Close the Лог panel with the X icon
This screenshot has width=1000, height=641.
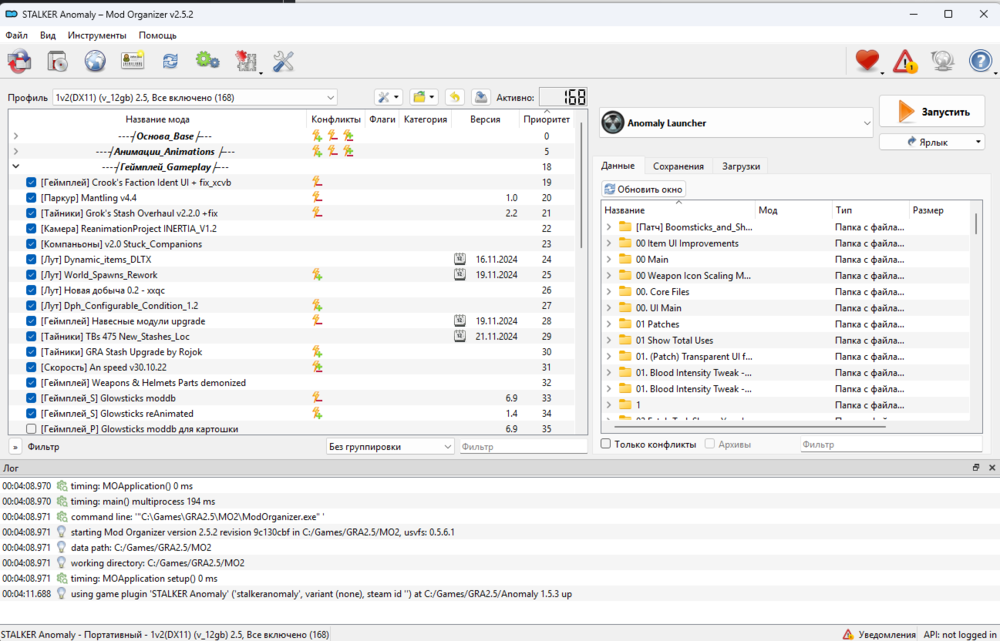(992, 468)
